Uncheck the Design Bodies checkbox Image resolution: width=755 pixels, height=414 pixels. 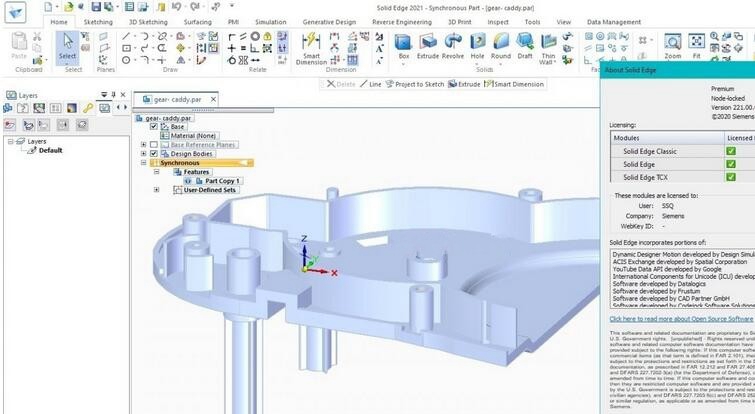[154, 154]
